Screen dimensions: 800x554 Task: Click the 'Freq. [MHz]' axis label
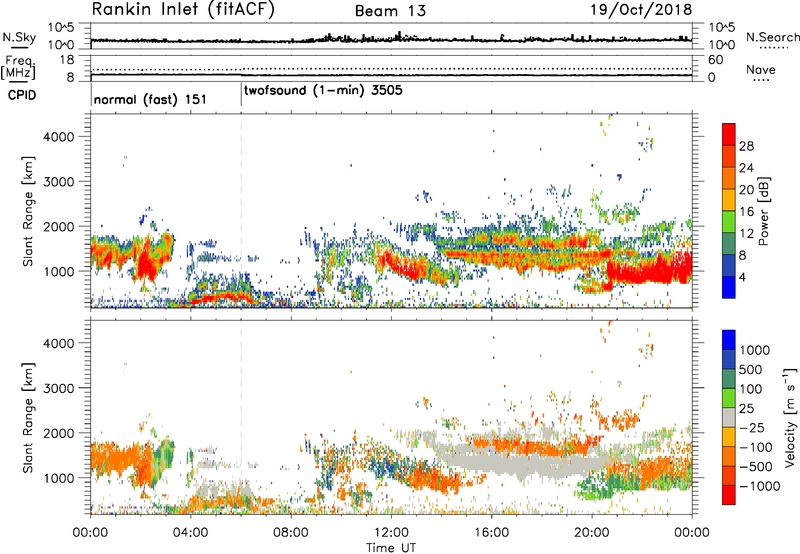[18, 68]
